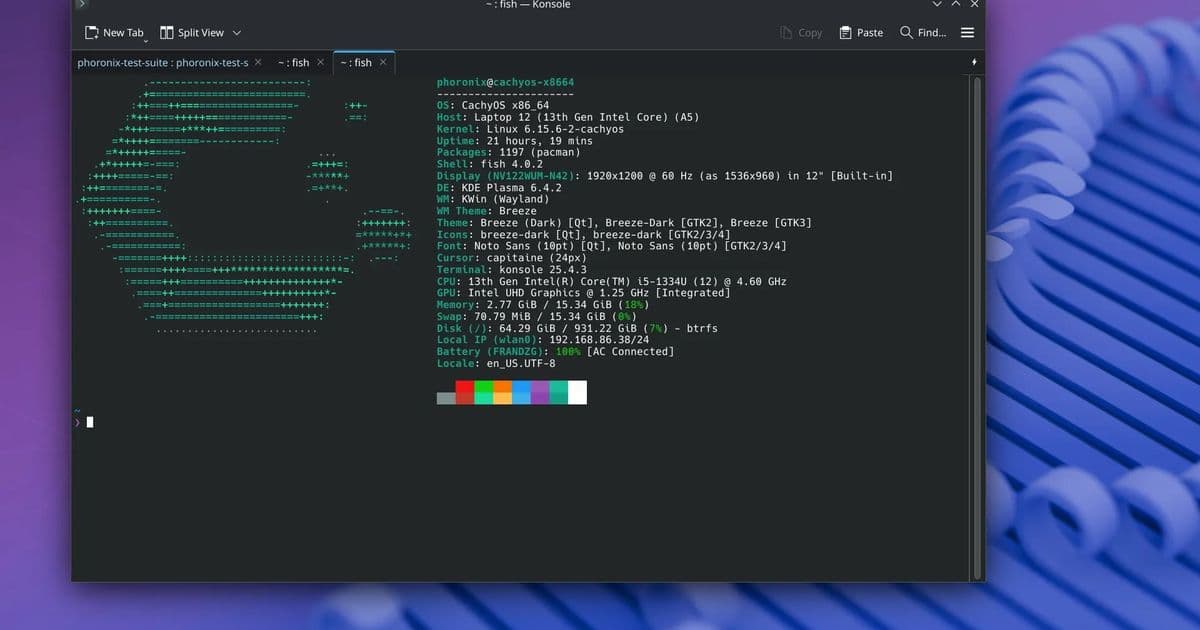This screenshot has height=630, width=1200.
Task: Expand the Split View dropdown arrow
Action: click(237, 33)
